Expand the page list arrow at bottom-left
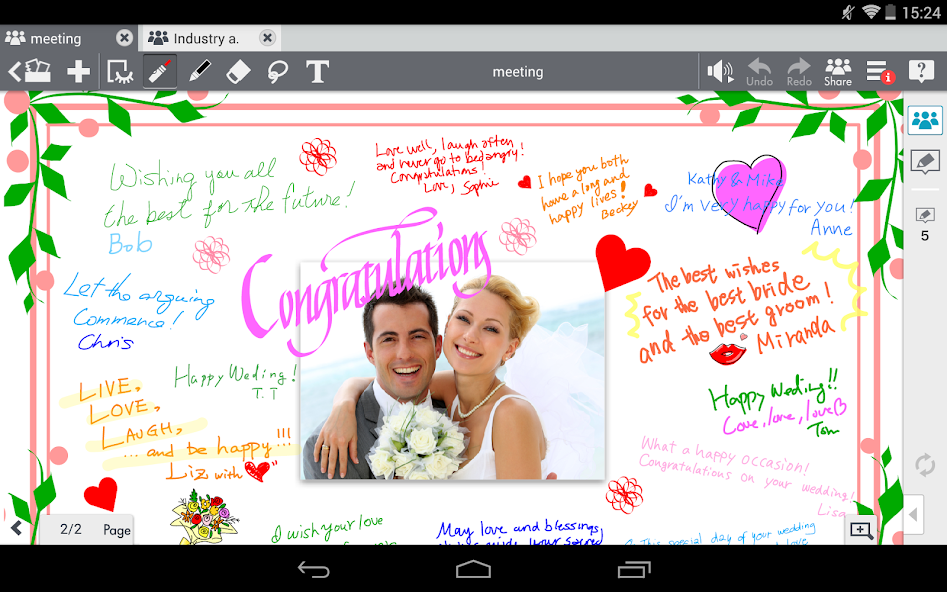This screenshot has width=947, height=592. pyautogui.click(x=16, y=529)
